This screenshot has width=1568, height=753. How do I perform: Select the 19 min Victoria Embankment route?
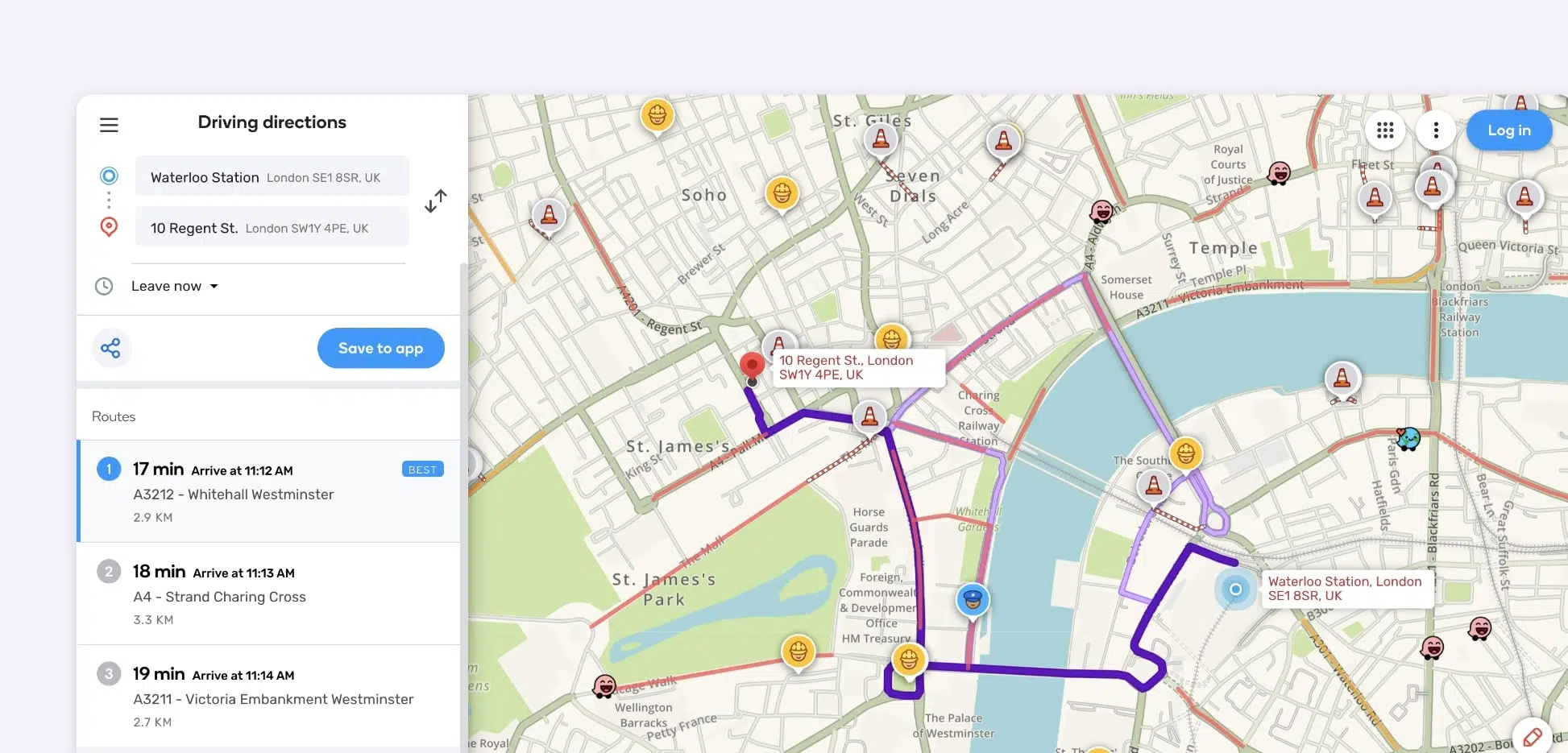pos(268,697)
